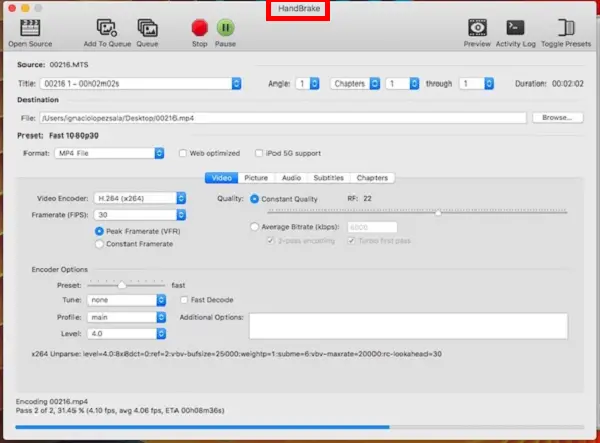Open the Preview window
This screenshot has height=443, width=600.
click(478, 28)
